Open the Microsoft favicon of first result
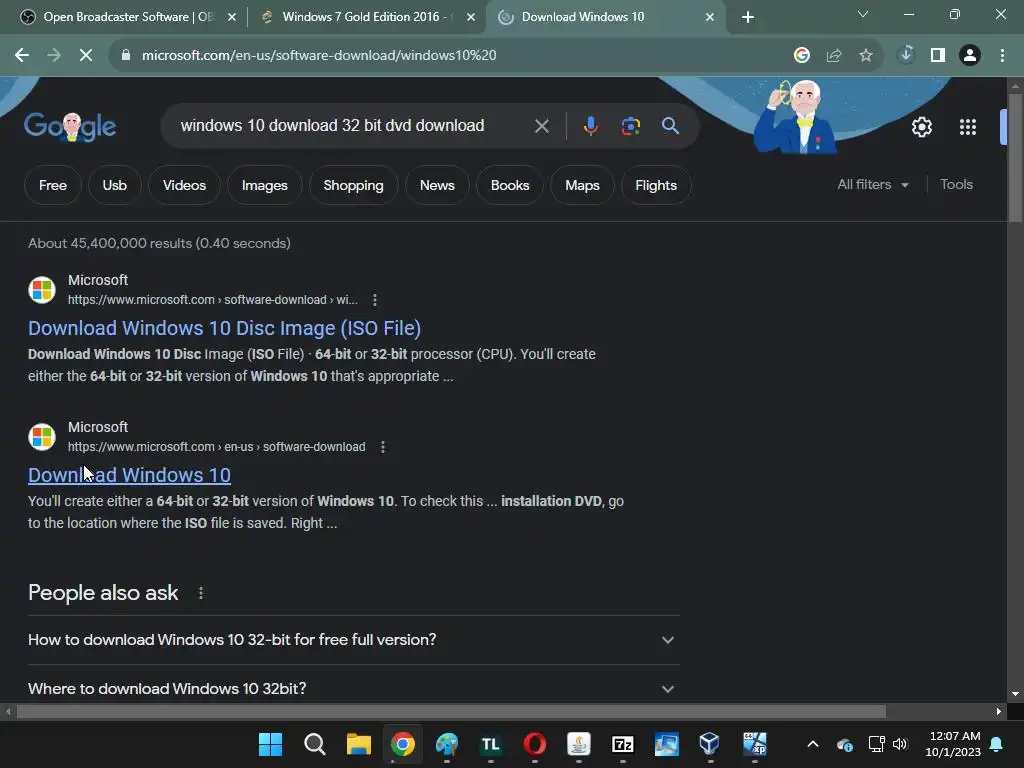The image size is (1024, 768). tap(42, 290)
